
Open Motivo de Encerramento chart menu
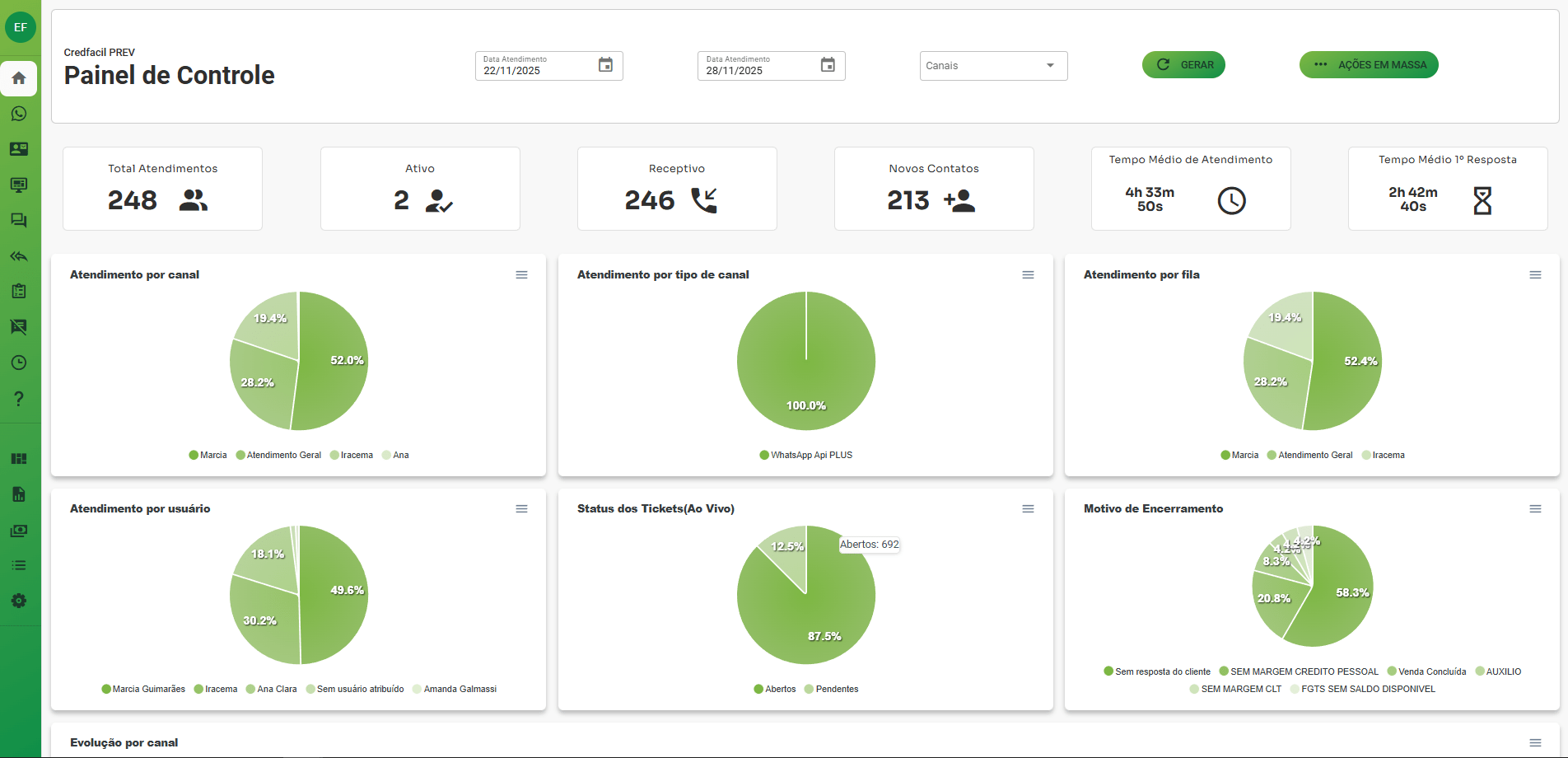1535,509
